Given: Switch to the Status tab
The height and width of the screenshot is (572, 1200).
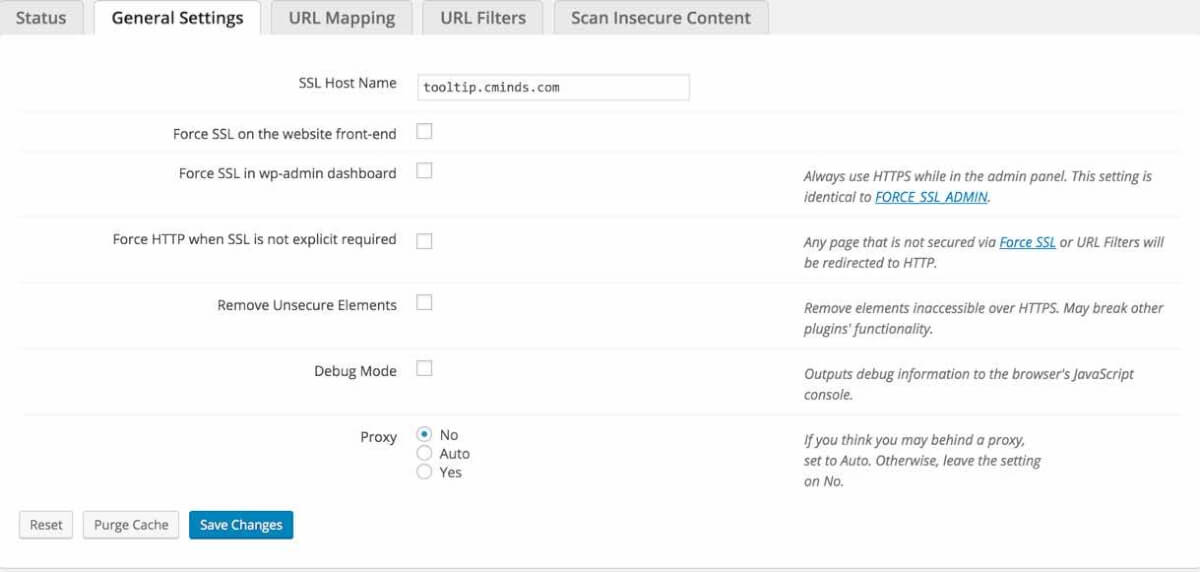Looking at the screenshot, I should (41, 18).
